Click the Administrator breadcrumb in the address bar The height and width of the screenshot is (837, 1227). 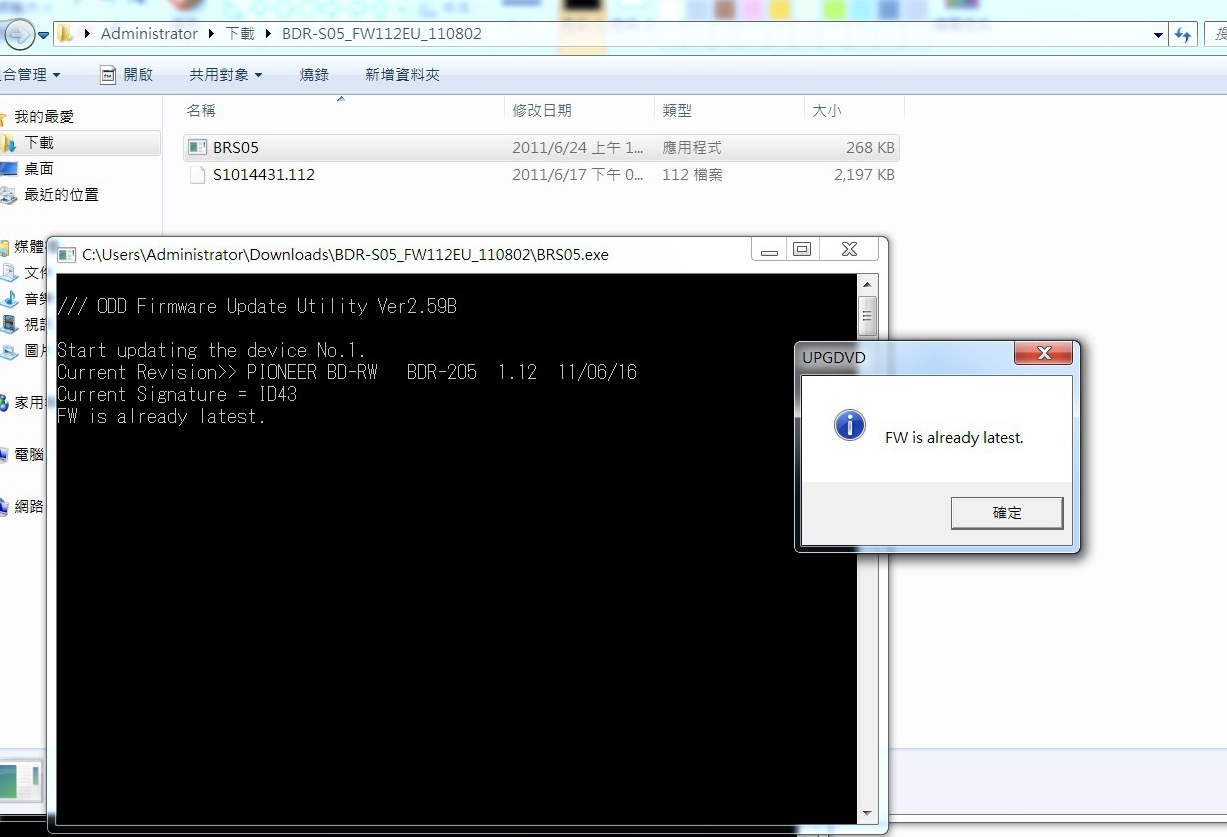149,33
